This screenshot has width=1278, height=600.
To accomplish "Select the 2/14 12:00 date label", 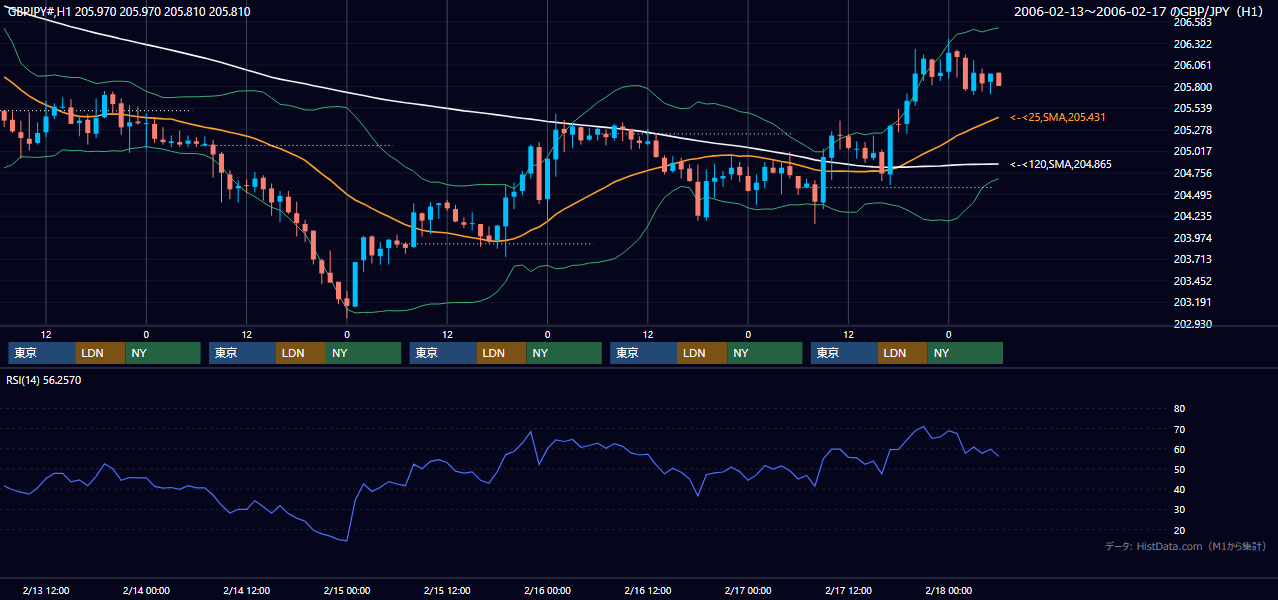I will coord(246,591).
